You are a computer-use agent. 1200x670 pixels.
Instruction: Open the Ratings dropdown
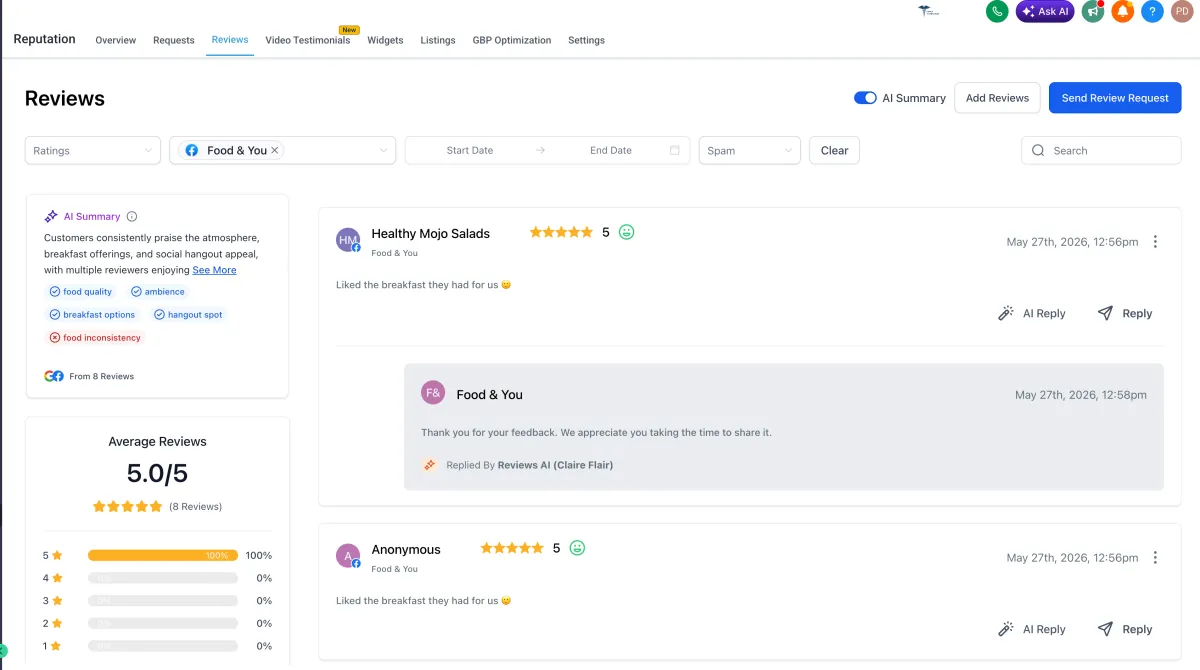point(93,151)
